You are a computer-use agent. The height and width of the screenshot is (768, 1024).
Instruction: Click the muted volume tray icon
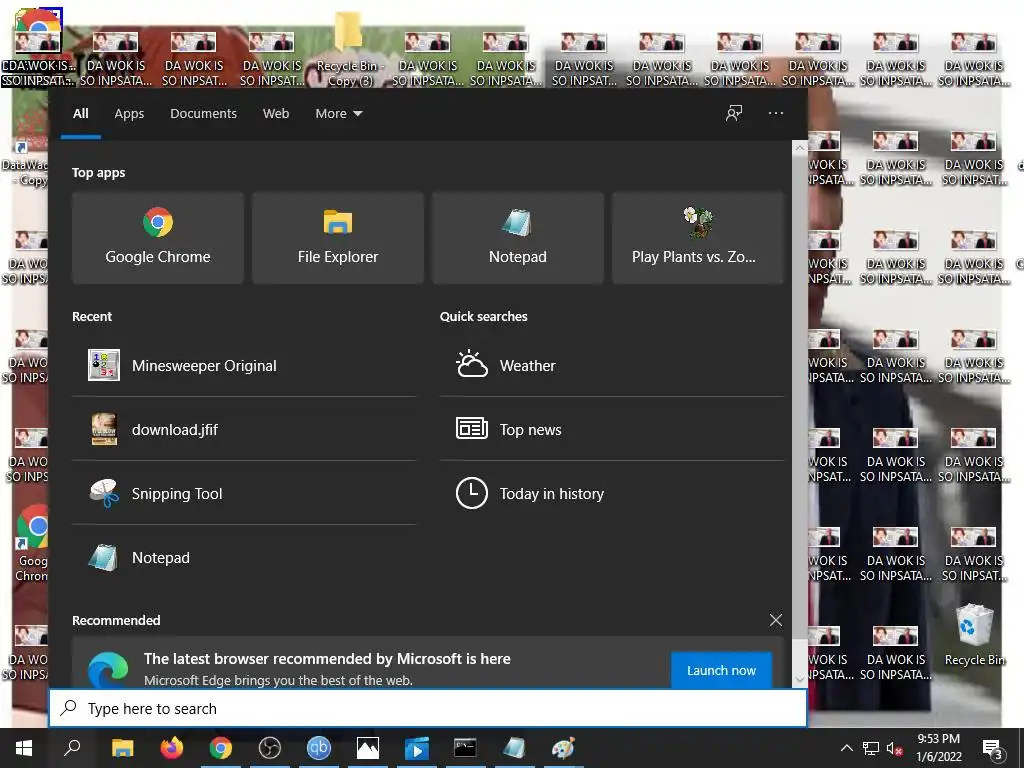894,748
